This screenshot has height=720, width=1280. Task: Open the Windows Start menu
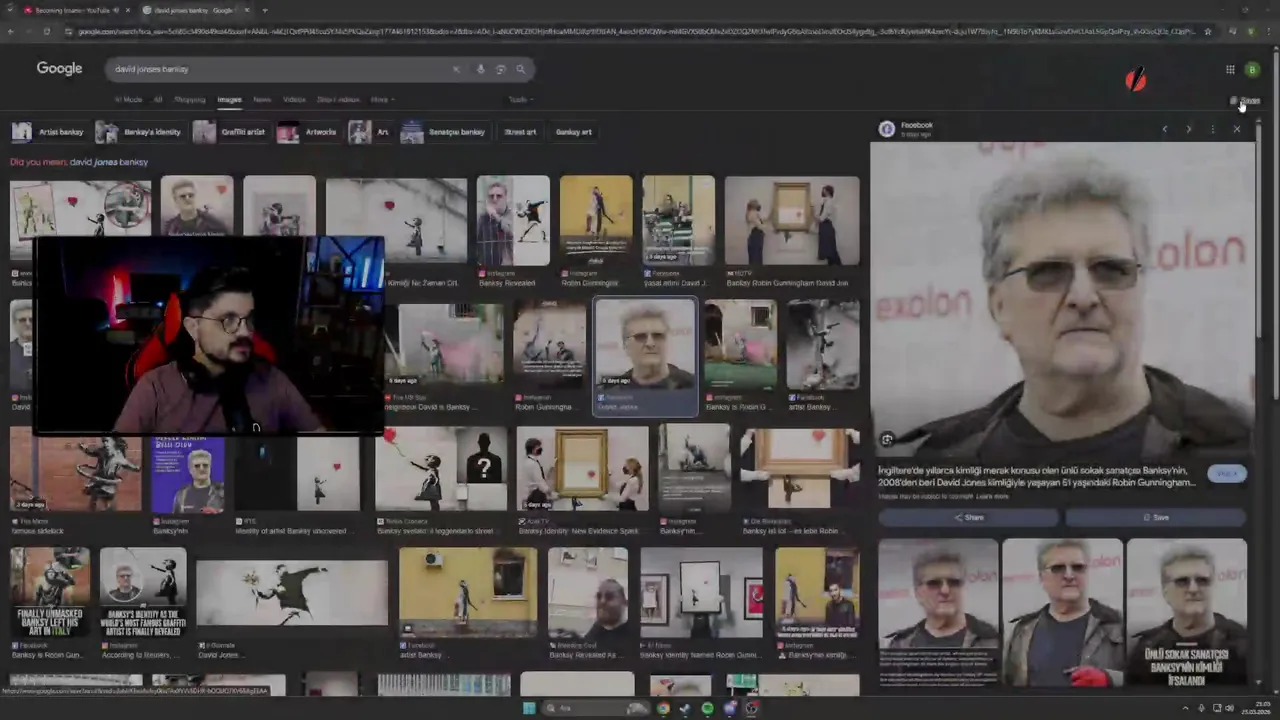tap(529, 708)
